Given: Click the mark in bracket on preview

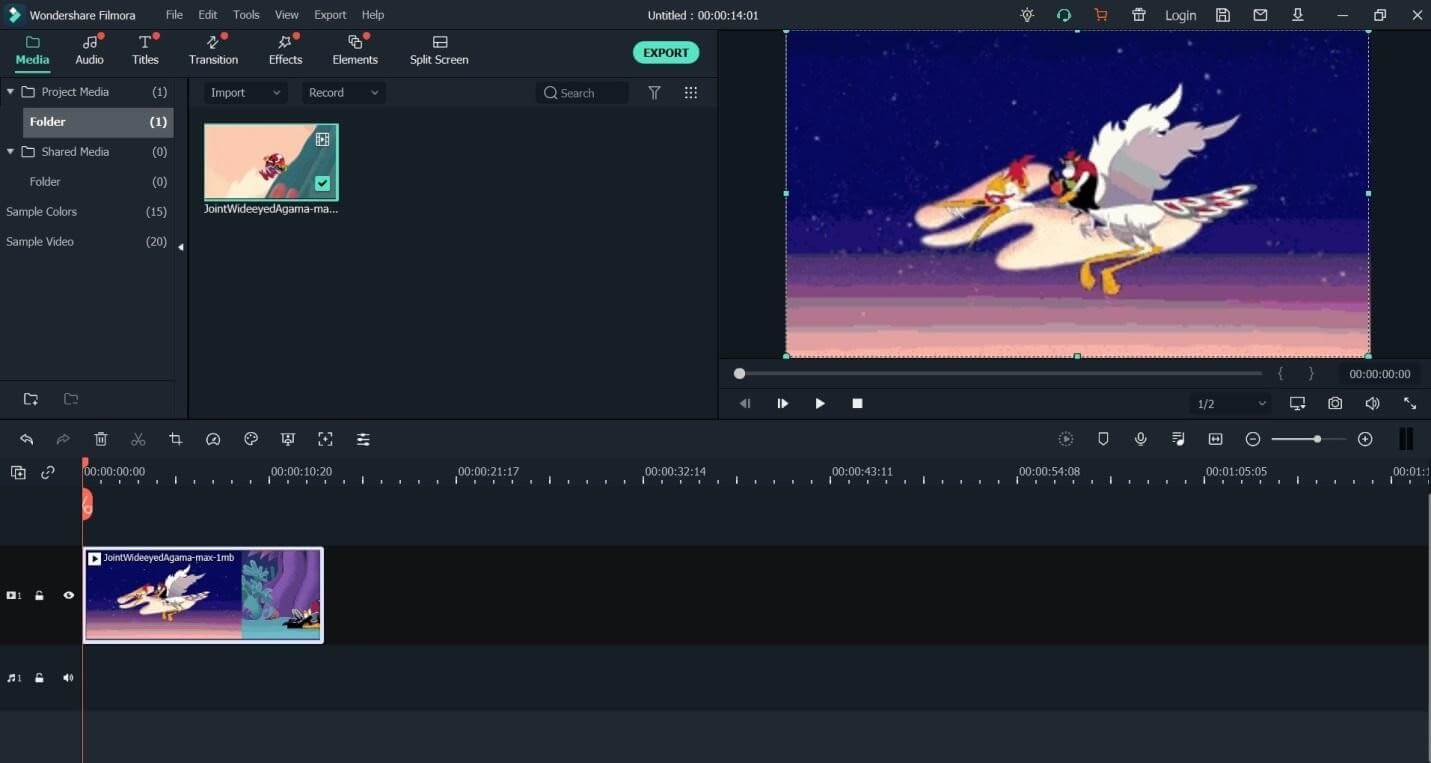Looking at the screenshot, I should (x=1281, y=374).
